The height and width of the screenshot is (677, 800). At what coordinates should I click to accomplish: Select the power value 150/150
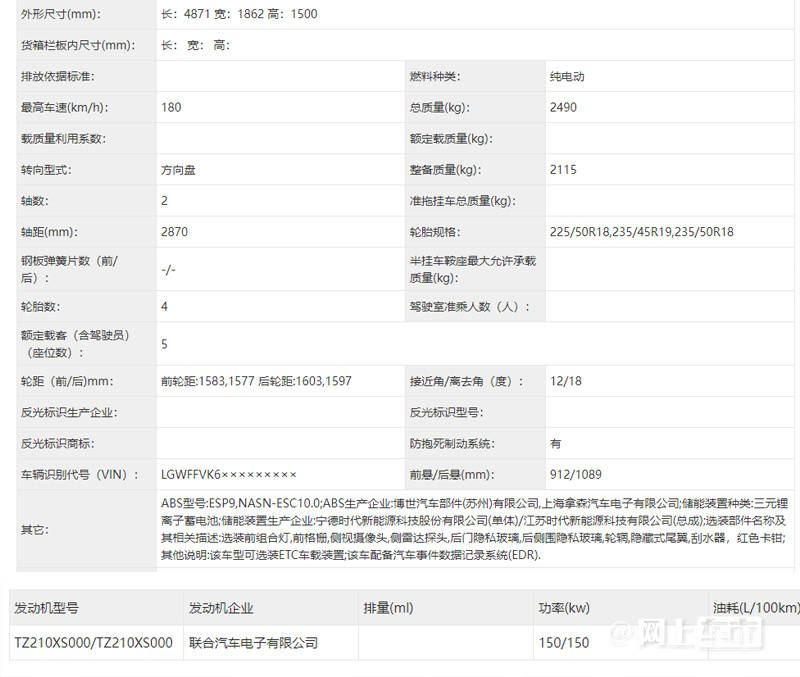(x=564, y=643)
